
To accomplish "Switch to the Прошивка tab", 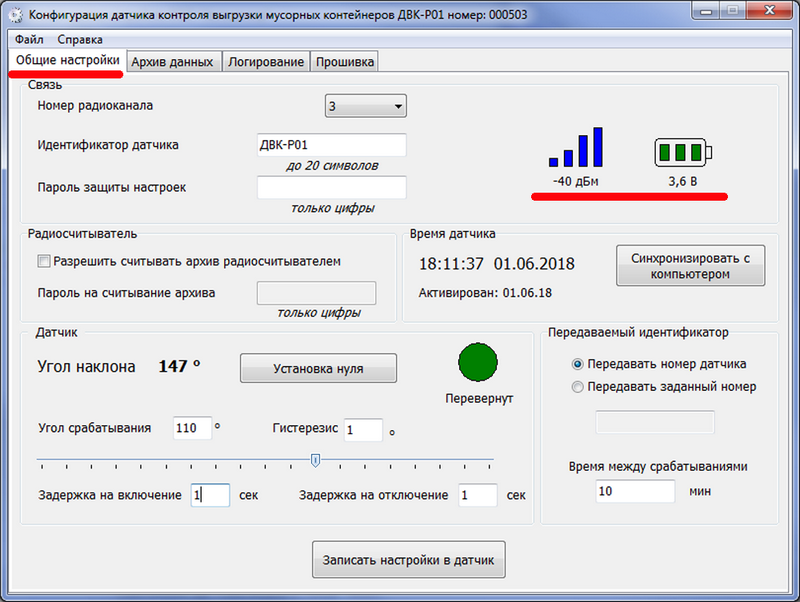I will pyautogui.click(x=345, y=62).
